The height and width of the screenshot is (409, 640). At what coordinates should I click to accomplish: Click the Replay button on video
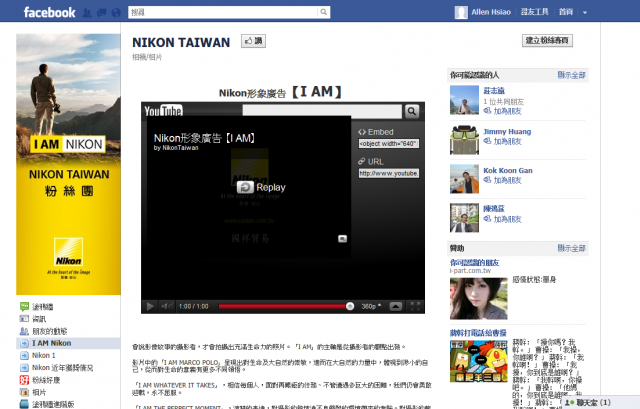tap(261, 187)
